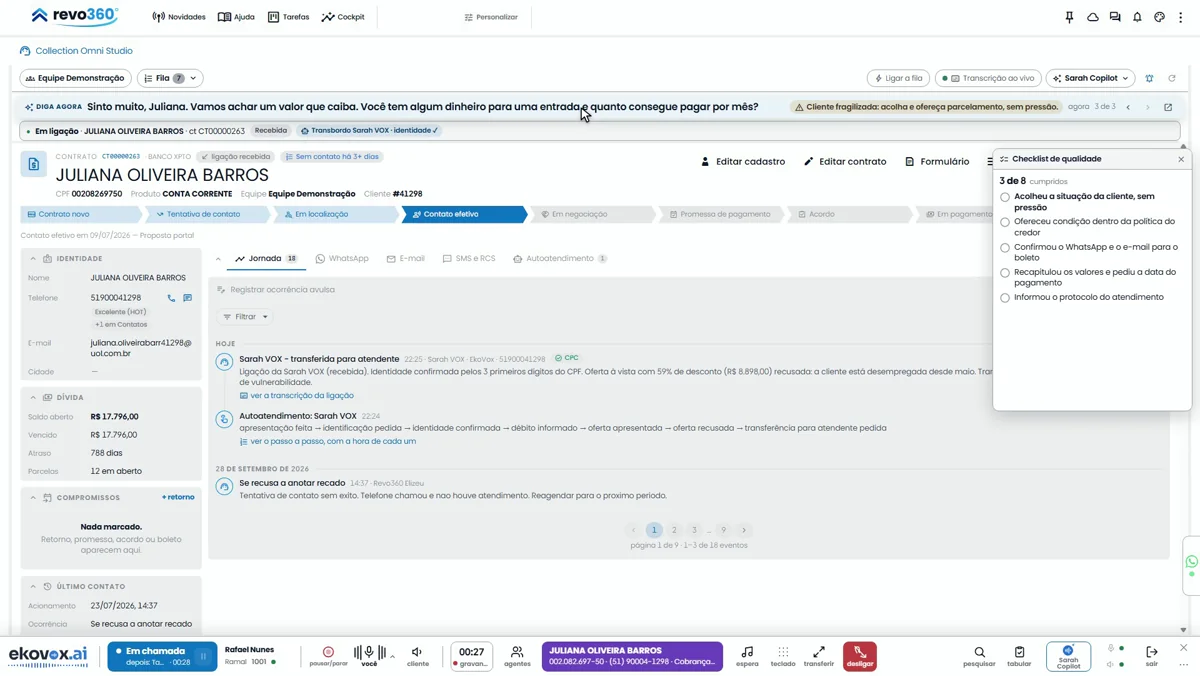Collapse the DÍVIDA section
Viewport: 1200px width, 676px height.
click(x=32, y=398)
